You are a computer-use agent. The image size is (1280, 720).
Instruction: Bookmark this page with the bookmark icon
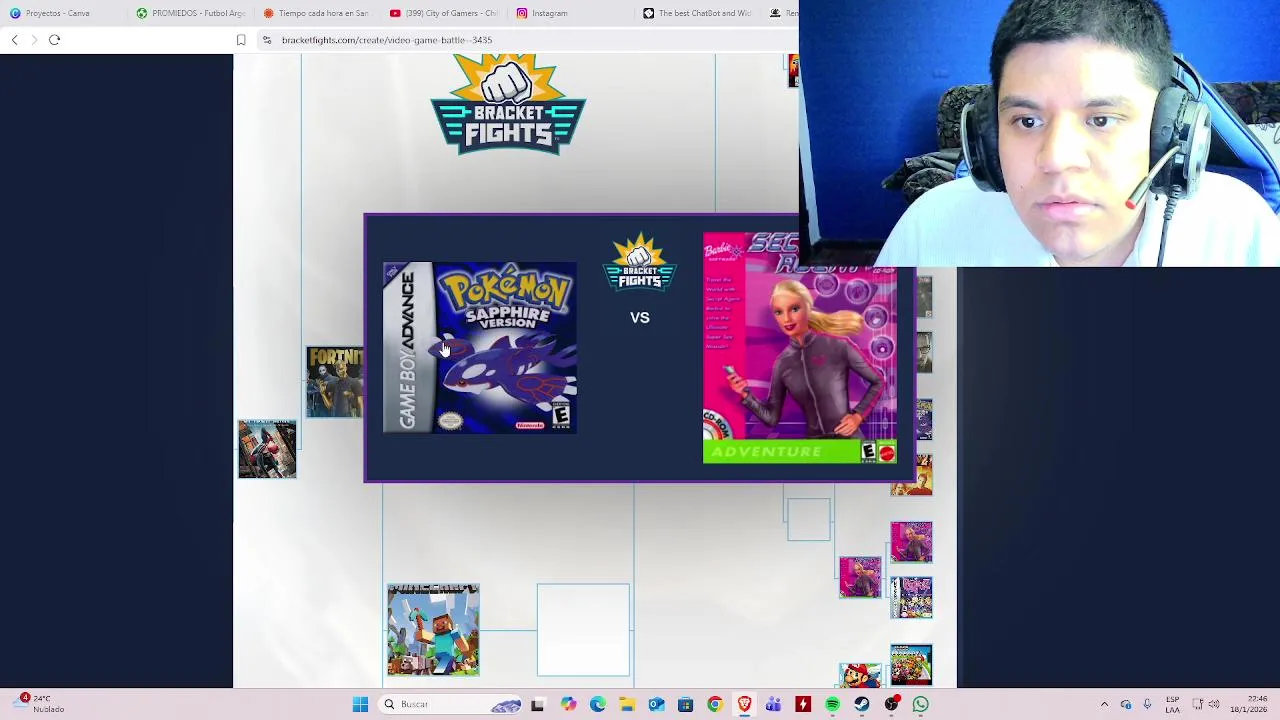click(241, 40)
